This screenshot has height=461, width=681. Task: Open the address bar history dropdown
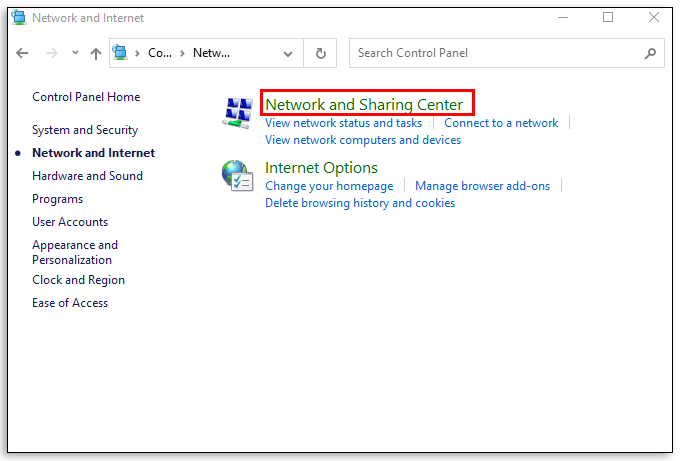click(x=288, y=54)
